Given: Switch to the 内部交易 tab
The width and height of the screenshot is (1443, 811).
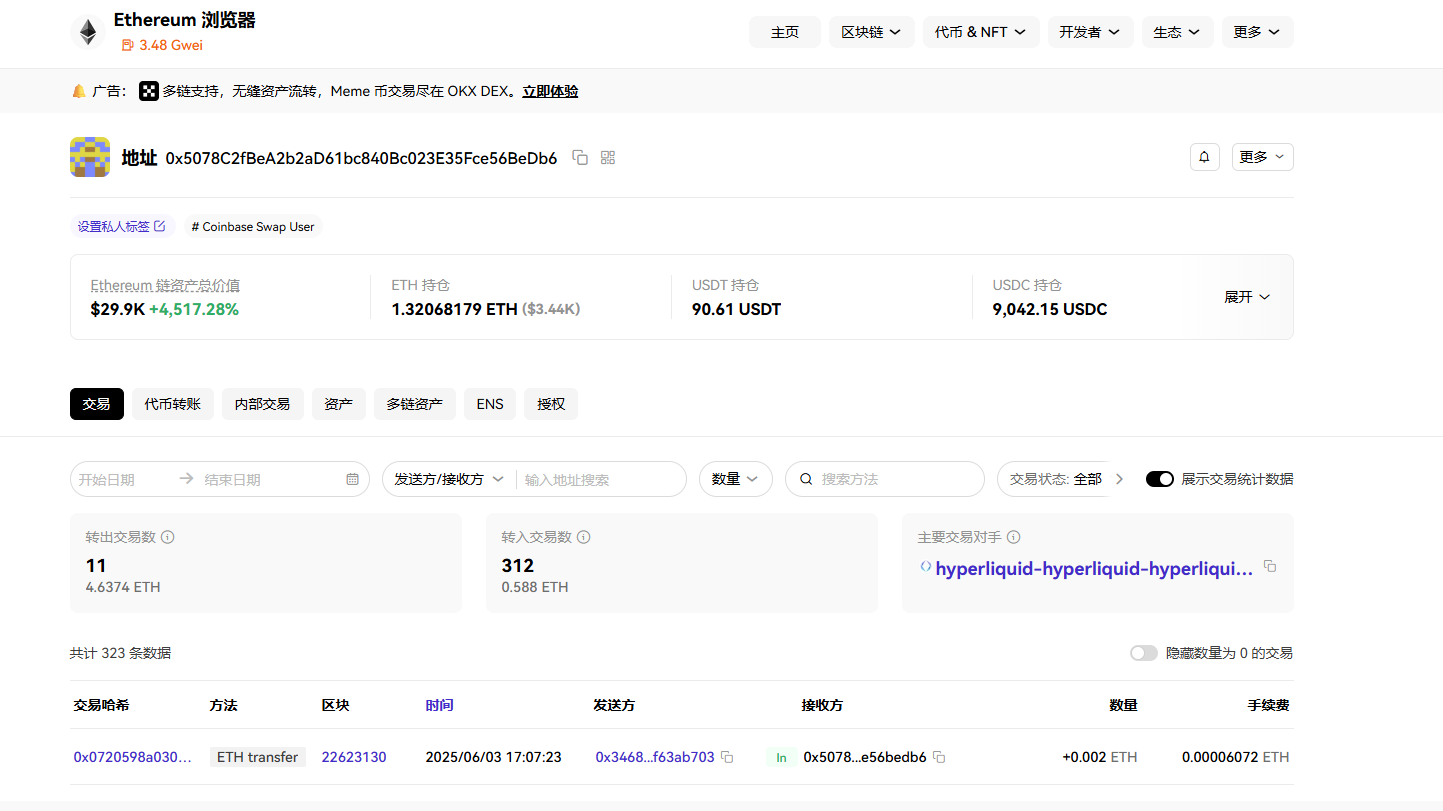Looking at the screenshot, I should coord(263,404).
